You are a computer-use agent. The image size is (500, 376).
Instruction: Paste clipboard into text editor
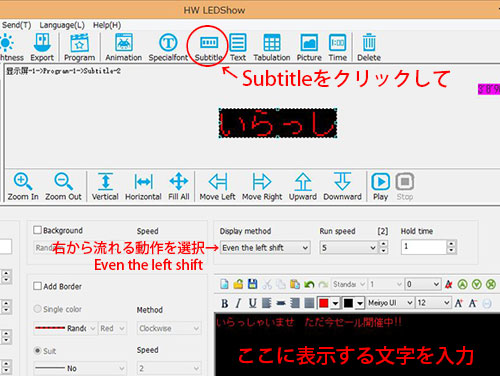pos(295,284)
